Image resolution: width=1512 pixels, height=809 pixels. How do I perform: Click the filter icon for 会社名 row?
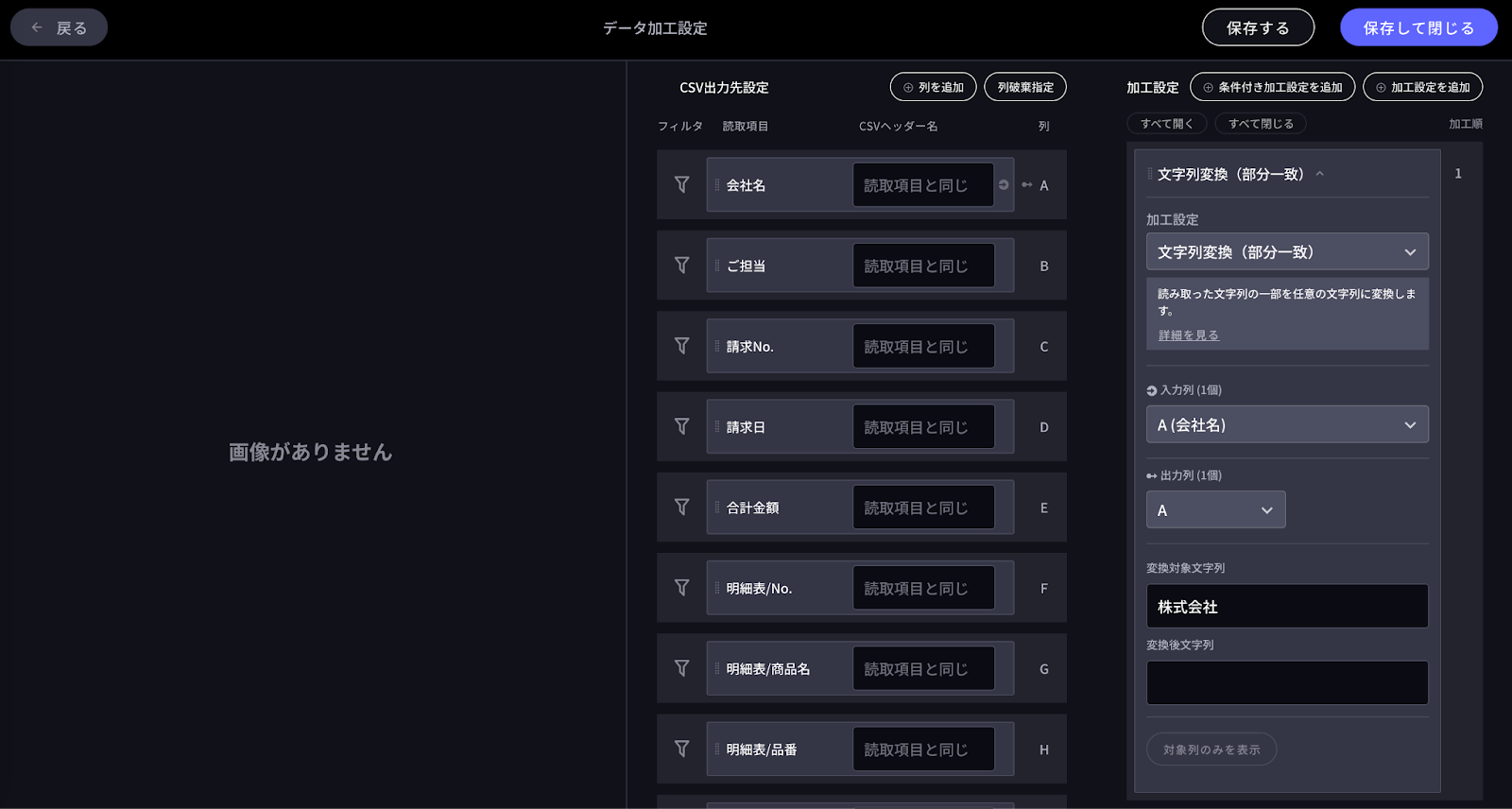[x=681, y=185]
